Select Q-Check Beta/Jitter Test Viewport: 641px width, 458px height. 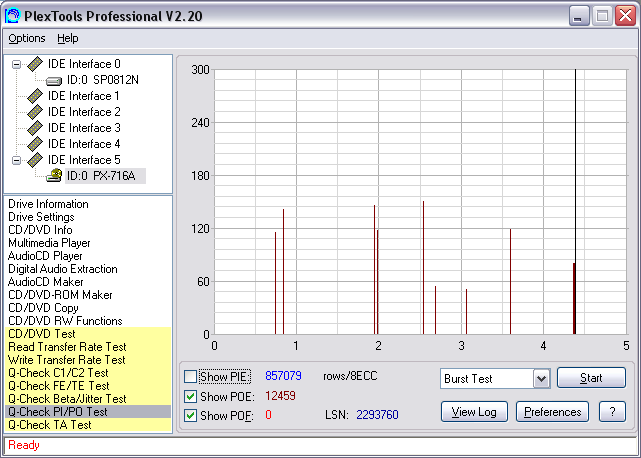[88, 399]
